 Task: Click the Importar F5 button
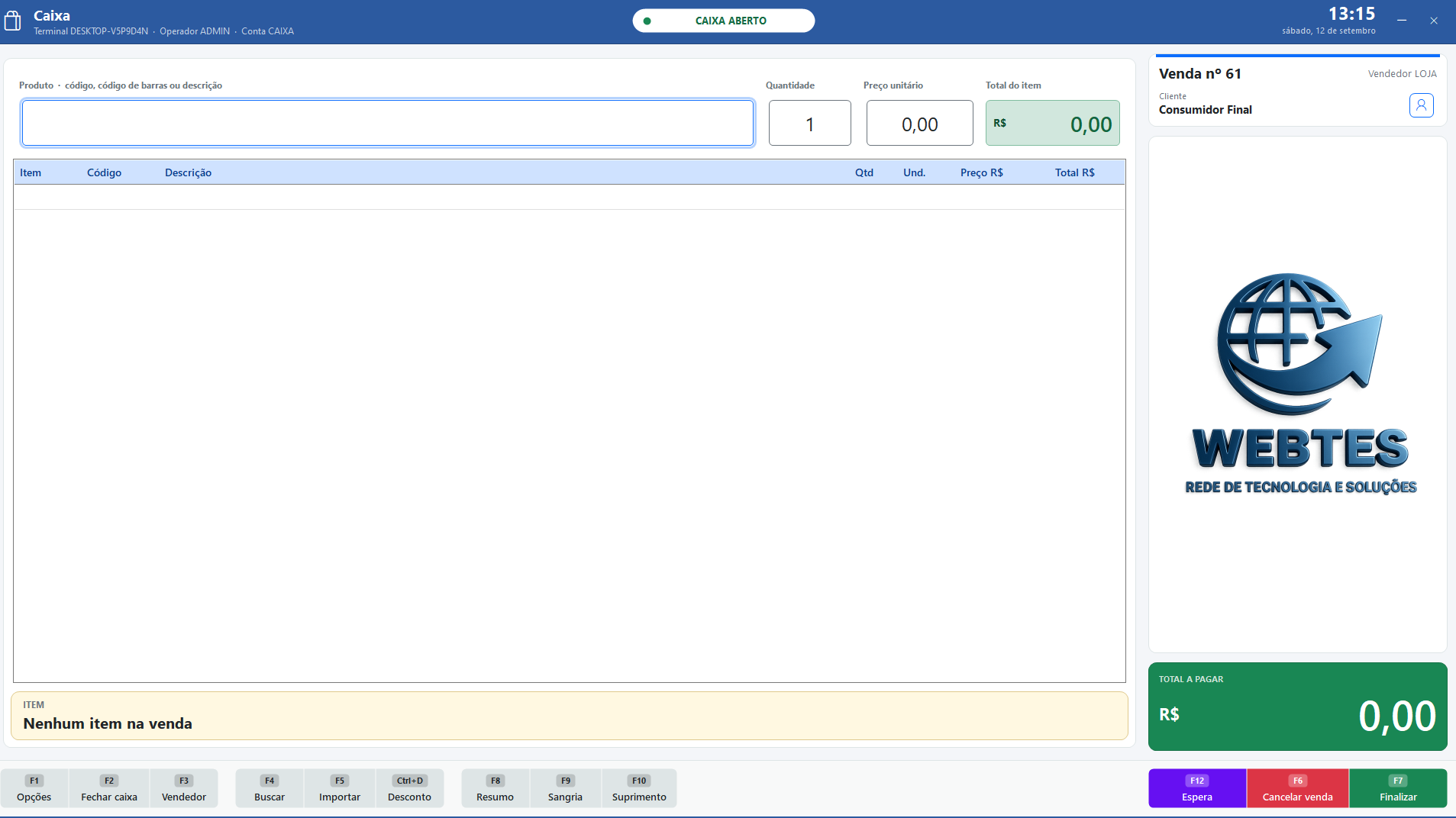tap(340, 788)
